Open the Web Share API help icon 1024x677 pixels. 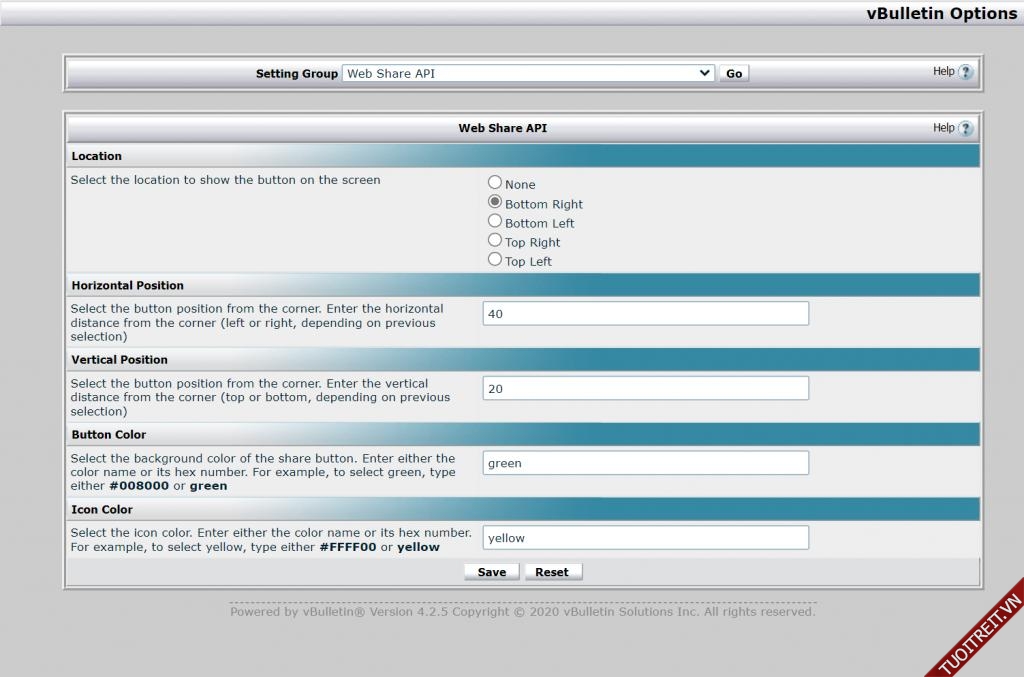point(965,128)
